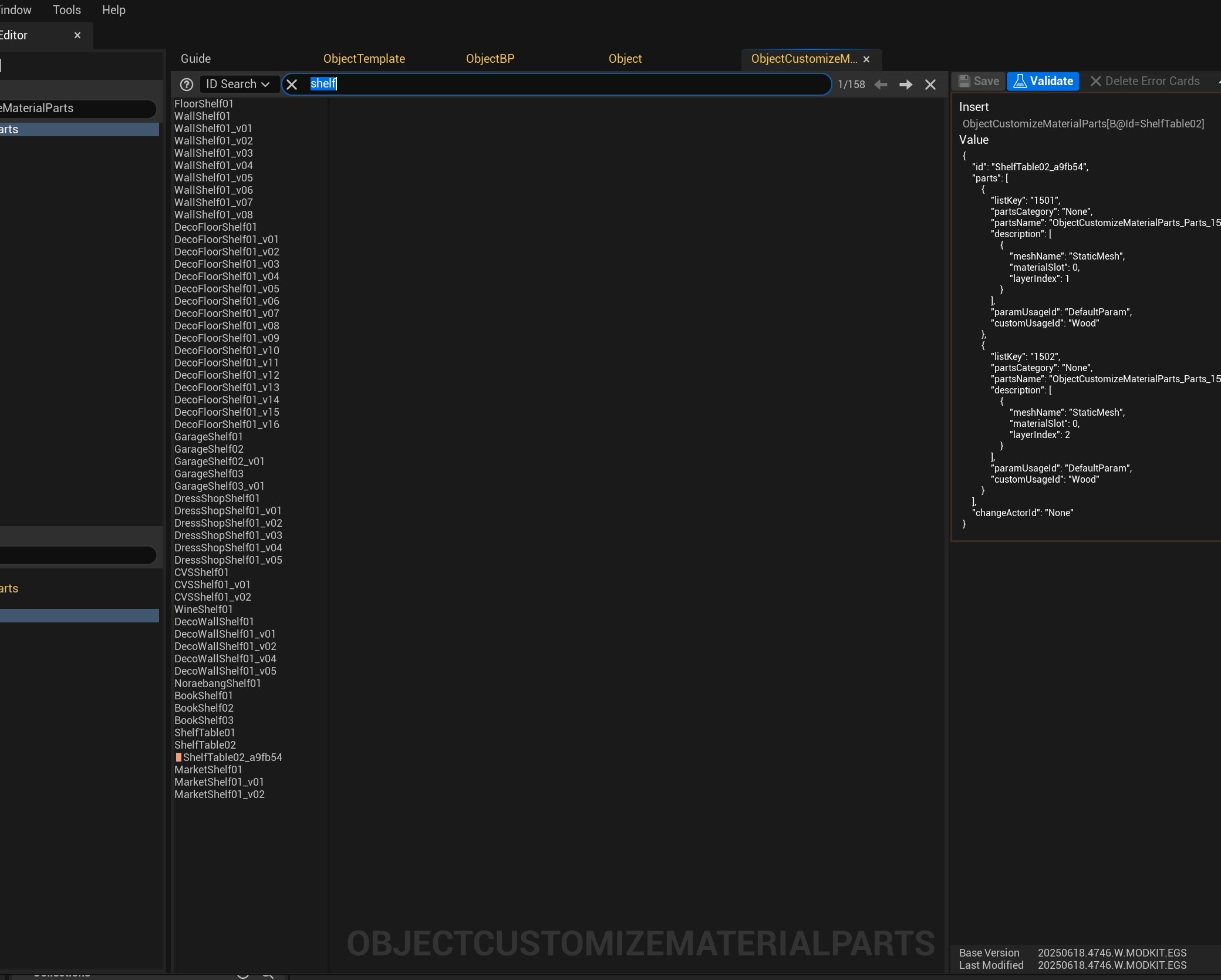This screenshot has width=1221, height=980.
Task: Switch to the ObjectBP tab
Action: pyautogui.click(x=490, y=59)
